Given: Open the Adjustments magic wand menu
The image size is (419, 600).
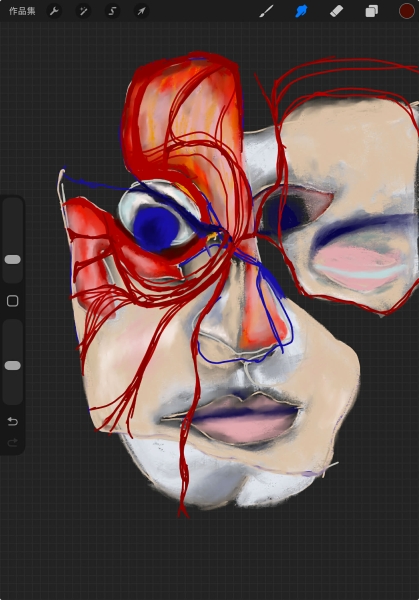Looking at the screenshot, I should coord(83,11).
